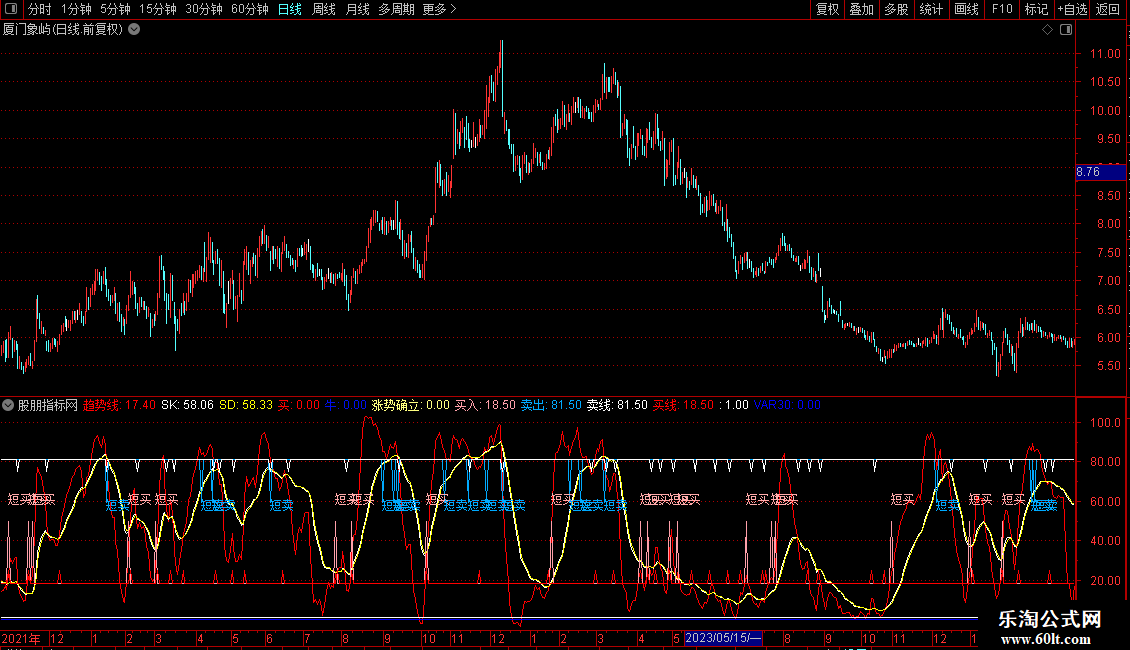Select the 60分钟 period

coord(249,10)
